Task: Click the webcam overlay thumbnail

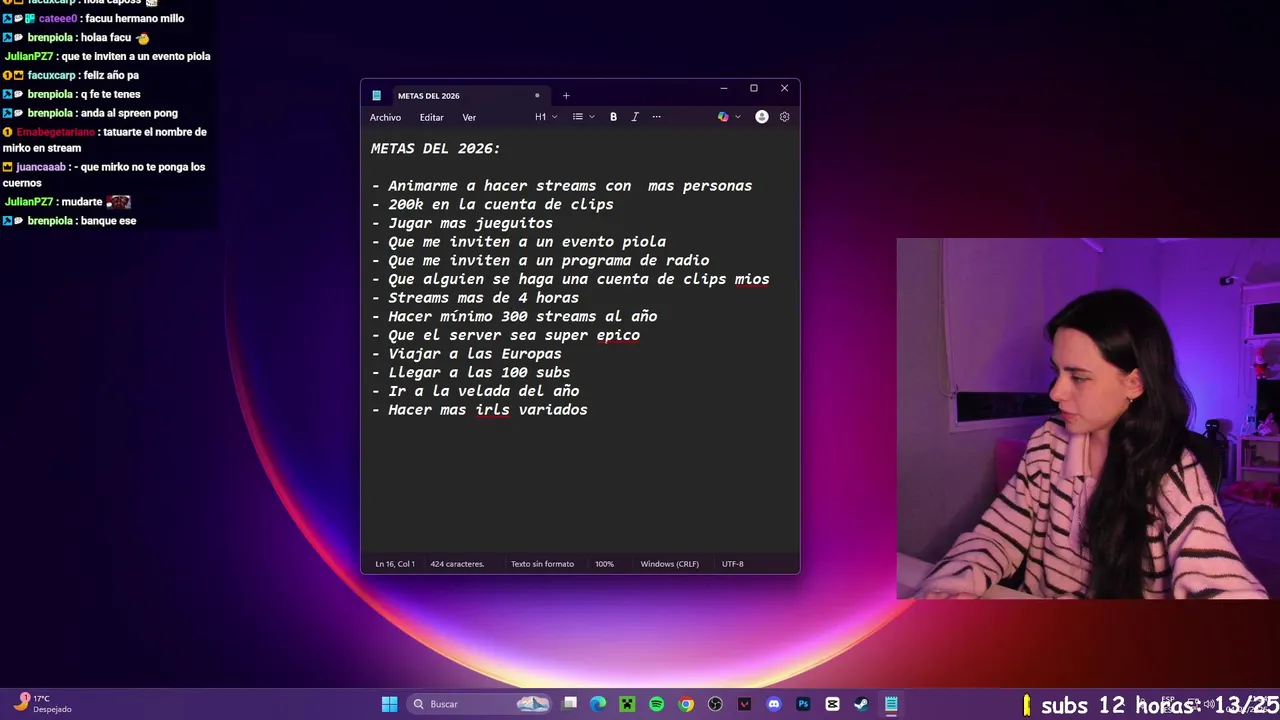Action: [x=1088, y=418]
